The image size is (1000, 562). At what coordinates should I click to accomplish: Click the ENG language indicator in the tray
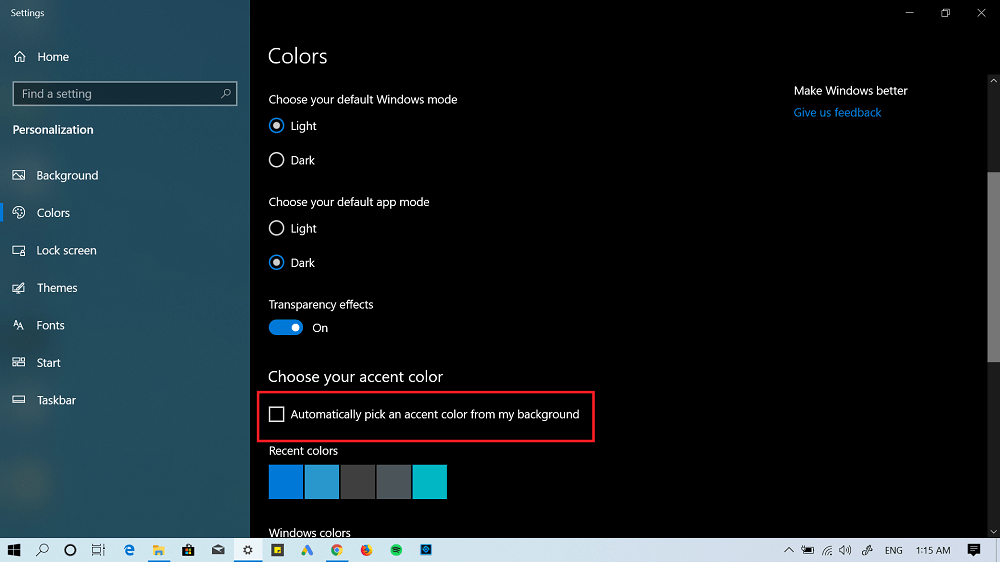pos(893,550)
